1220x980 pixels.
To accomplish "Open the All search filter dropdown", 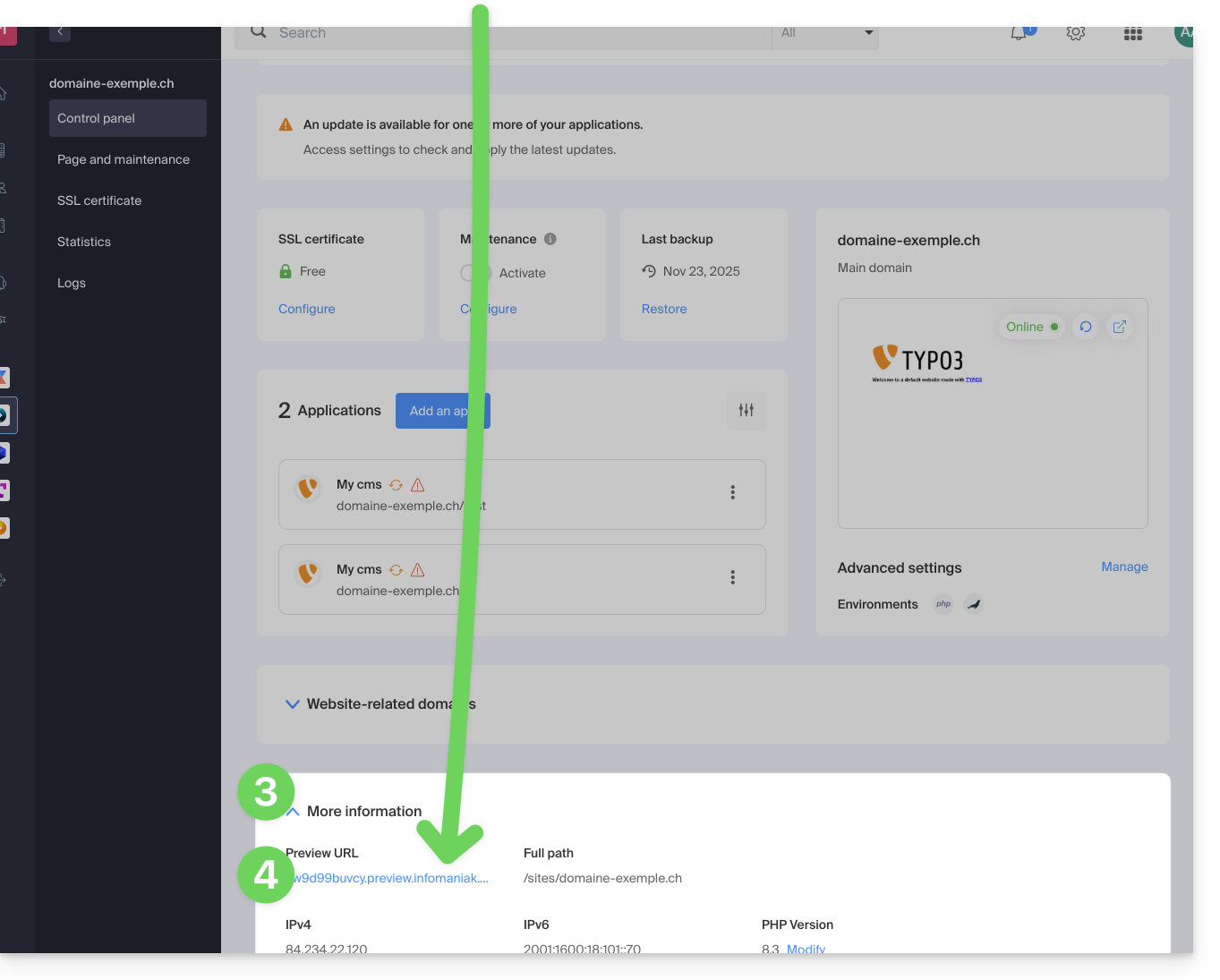I will pyautogui.click(x=825, y=34).
